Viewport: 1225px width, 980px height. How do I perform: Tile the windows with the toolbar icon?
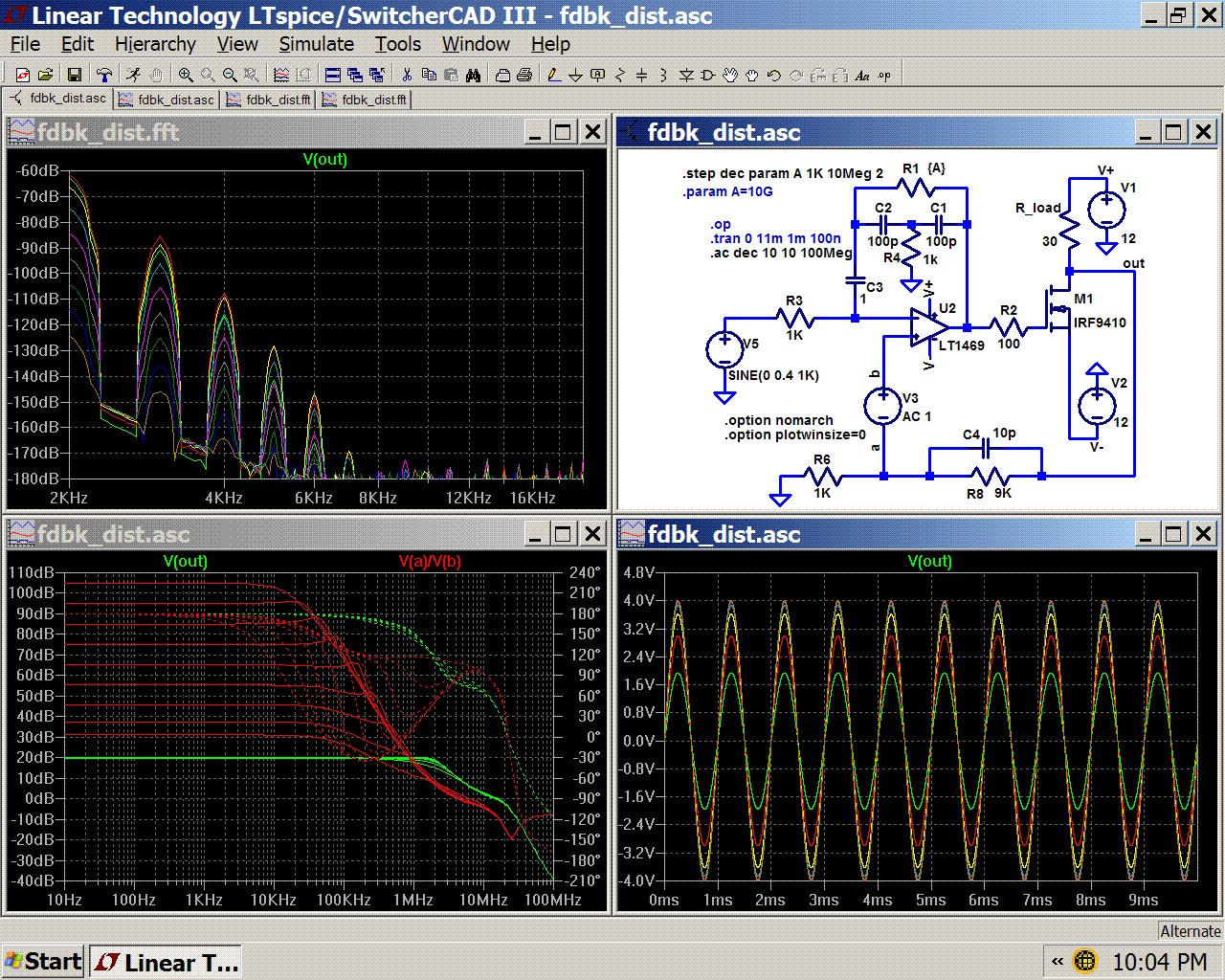pos(333,75)
